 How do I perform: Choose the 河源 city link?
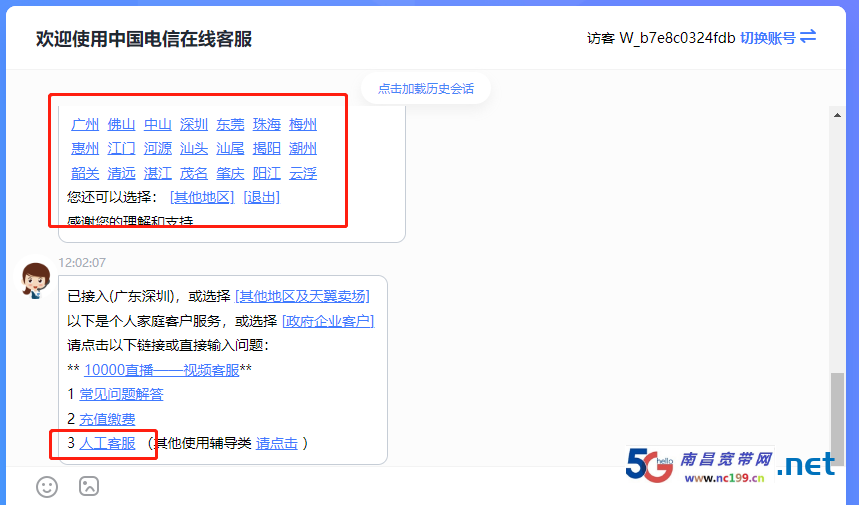point(158,148)
